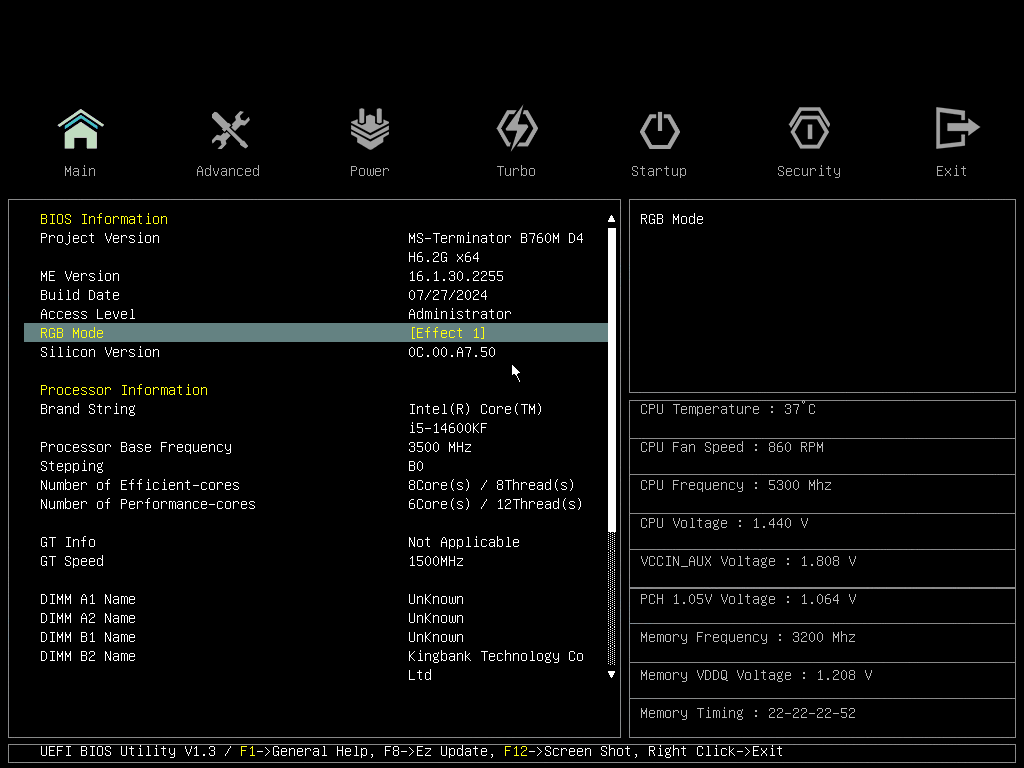
Task: Open the Security shield icon
Action: click(x=808, y=129)
